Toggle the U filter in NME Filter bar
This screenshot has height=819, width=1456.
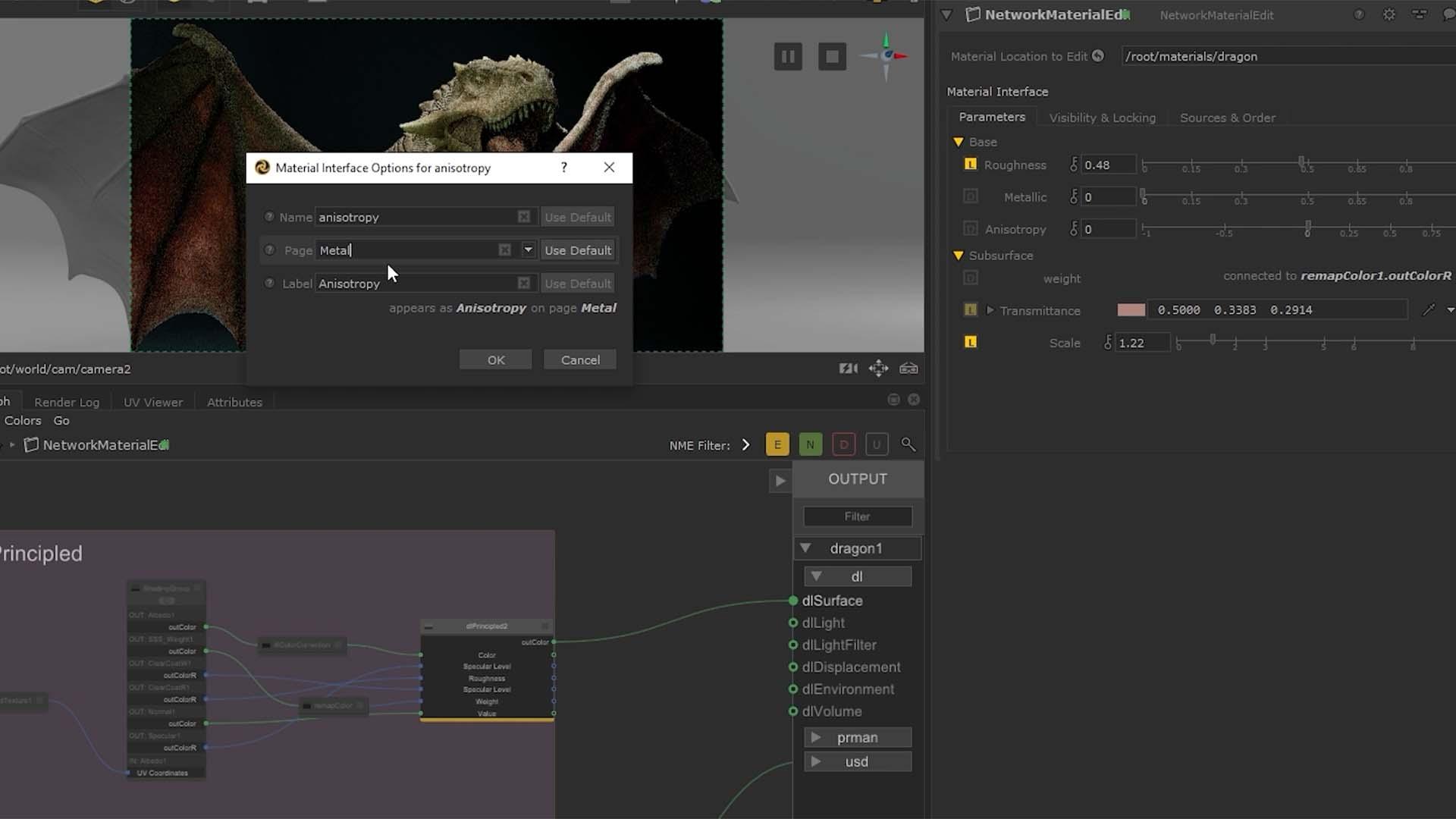(x=877, y=444)
